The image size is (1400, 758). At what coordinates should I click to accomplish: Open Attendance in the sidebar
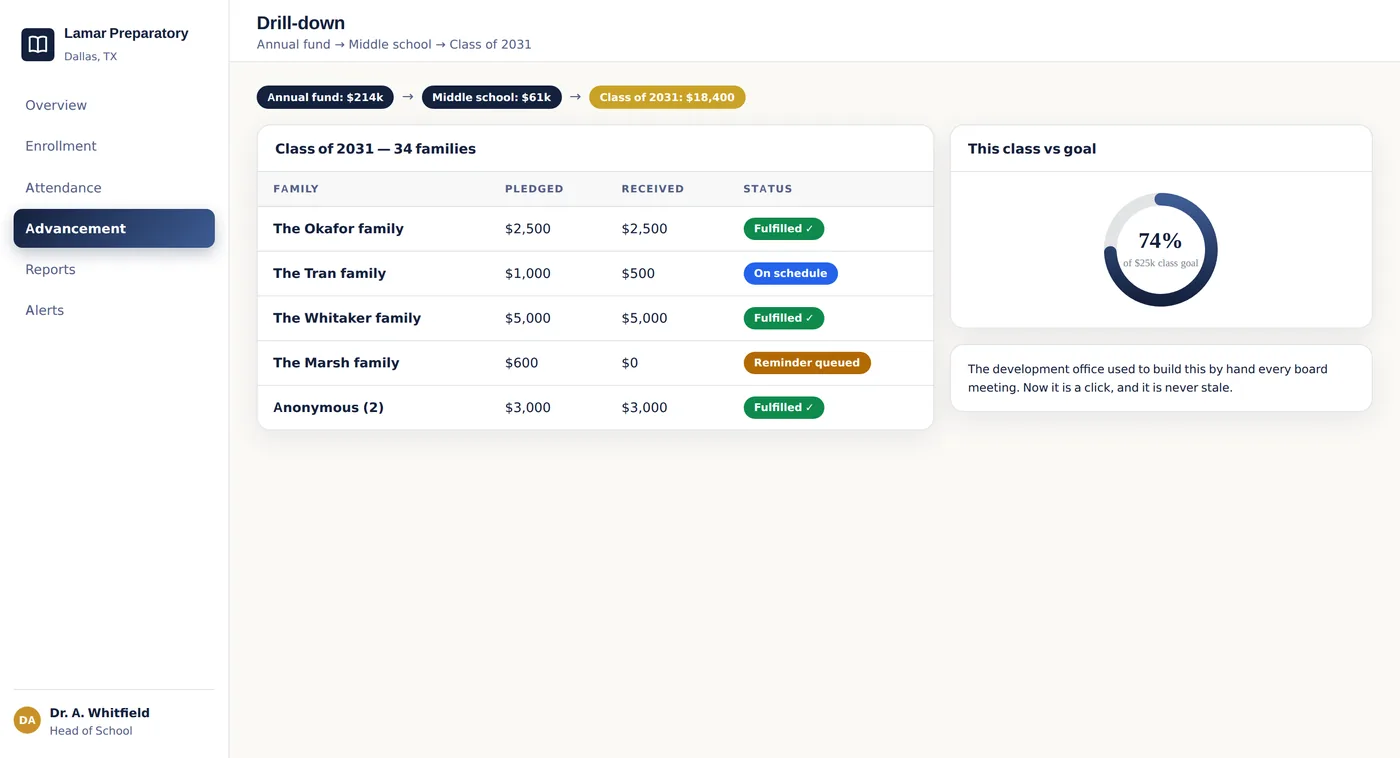tap(114, 188)
